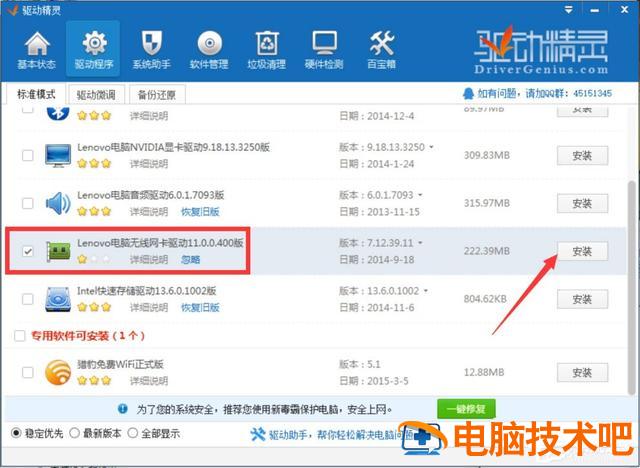The height and width of the screenshot is (468, 640).
Task: Expand version dropdown for 9.18.13.3250
Action: pos(431,147)
